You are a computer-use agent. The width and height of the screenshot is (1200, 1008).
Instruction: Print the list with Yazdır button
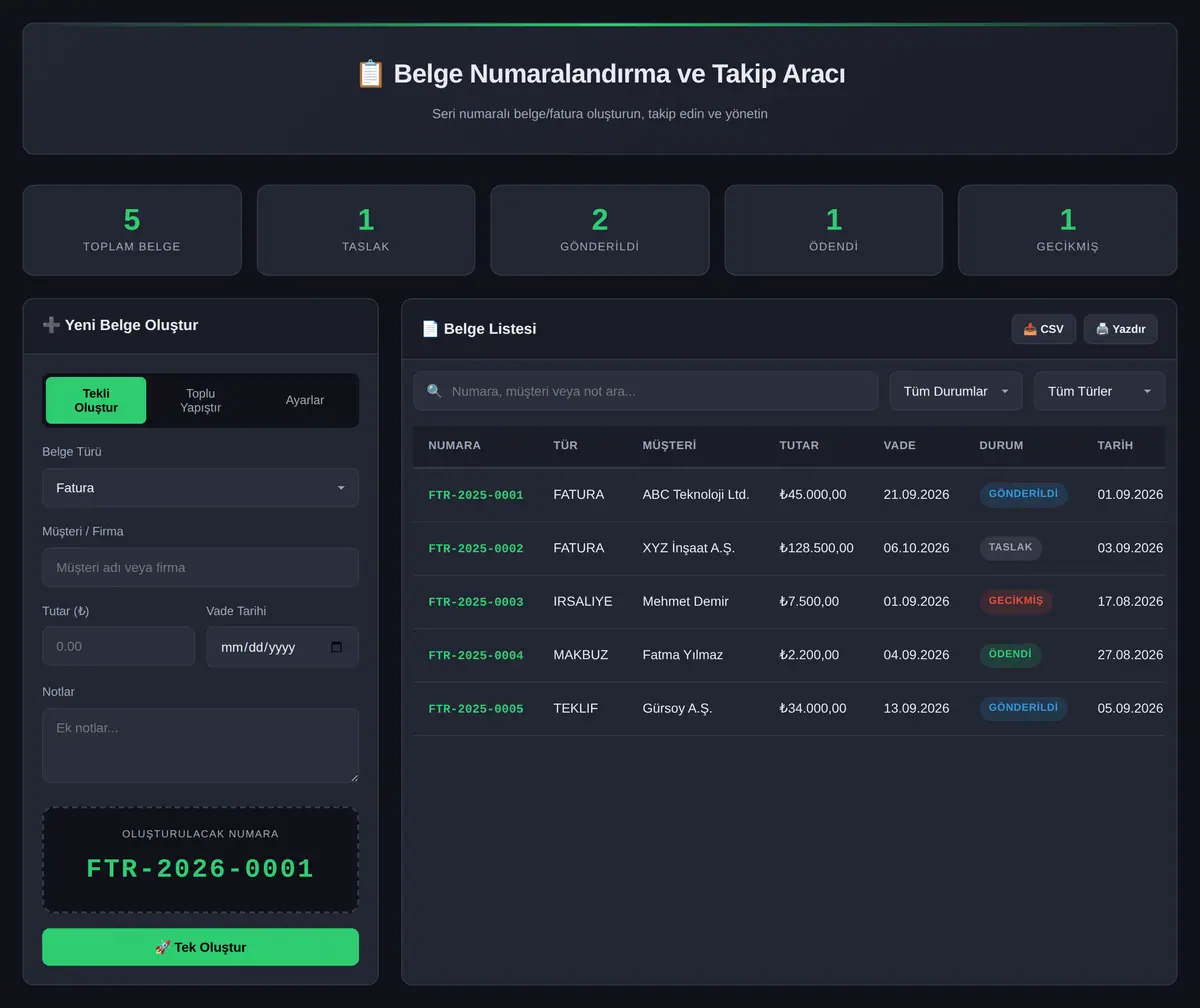[1120, 329]
